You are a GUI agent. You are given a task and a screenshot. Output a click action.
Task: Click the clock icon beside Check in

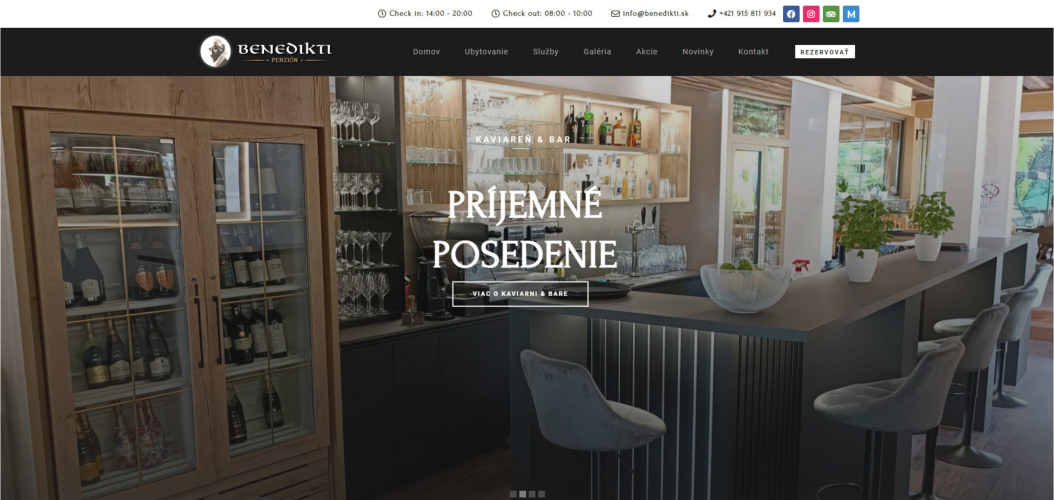point(382,13)
